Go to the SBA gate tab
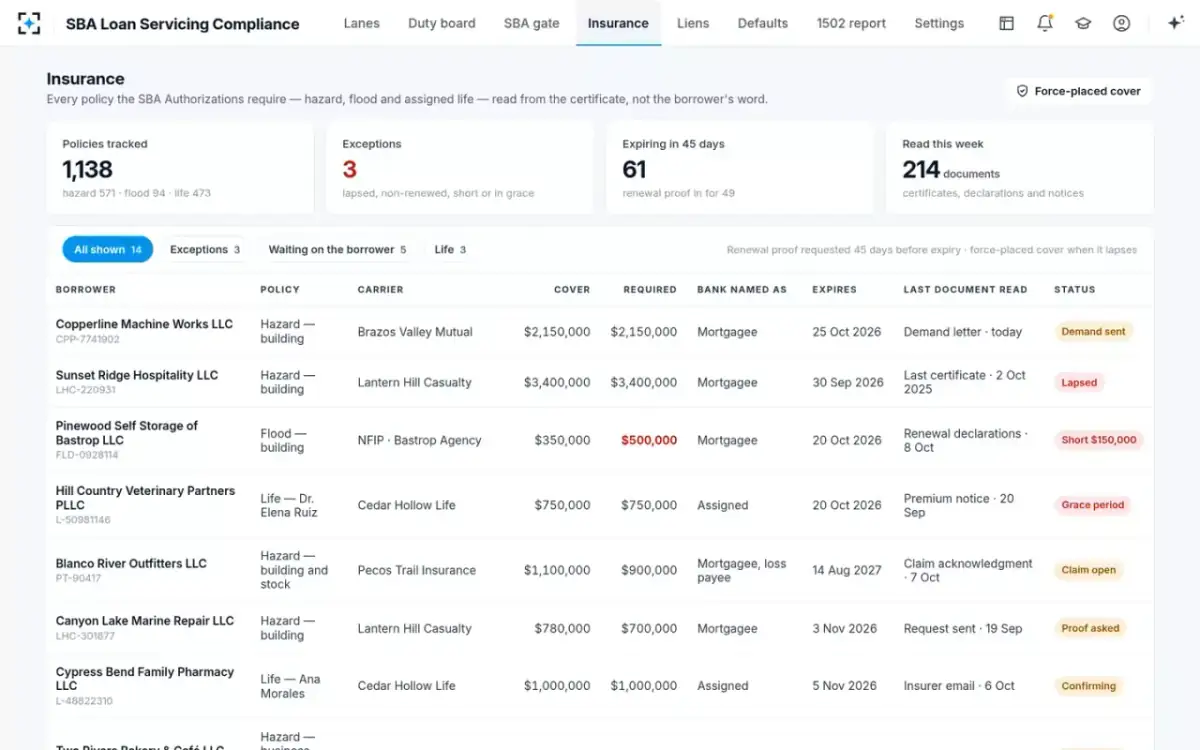Image resolution: width=1200 pixels, height=750 pixels. pyautogui.click(x=532, y=23)
